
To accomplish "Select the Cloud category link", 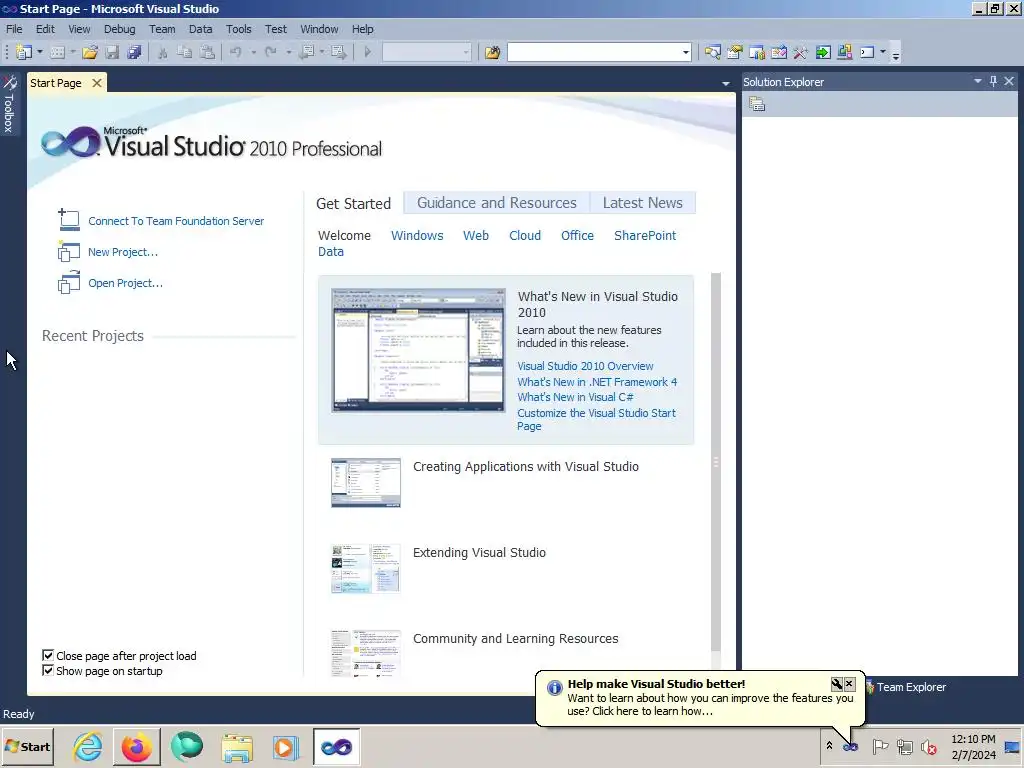I will point(525,236).
